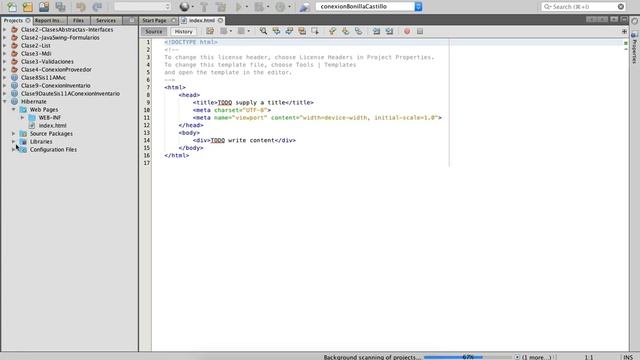Click the Stop Macro Recording icon
Screen dimensions: 640x360
(x=420, y=31)
